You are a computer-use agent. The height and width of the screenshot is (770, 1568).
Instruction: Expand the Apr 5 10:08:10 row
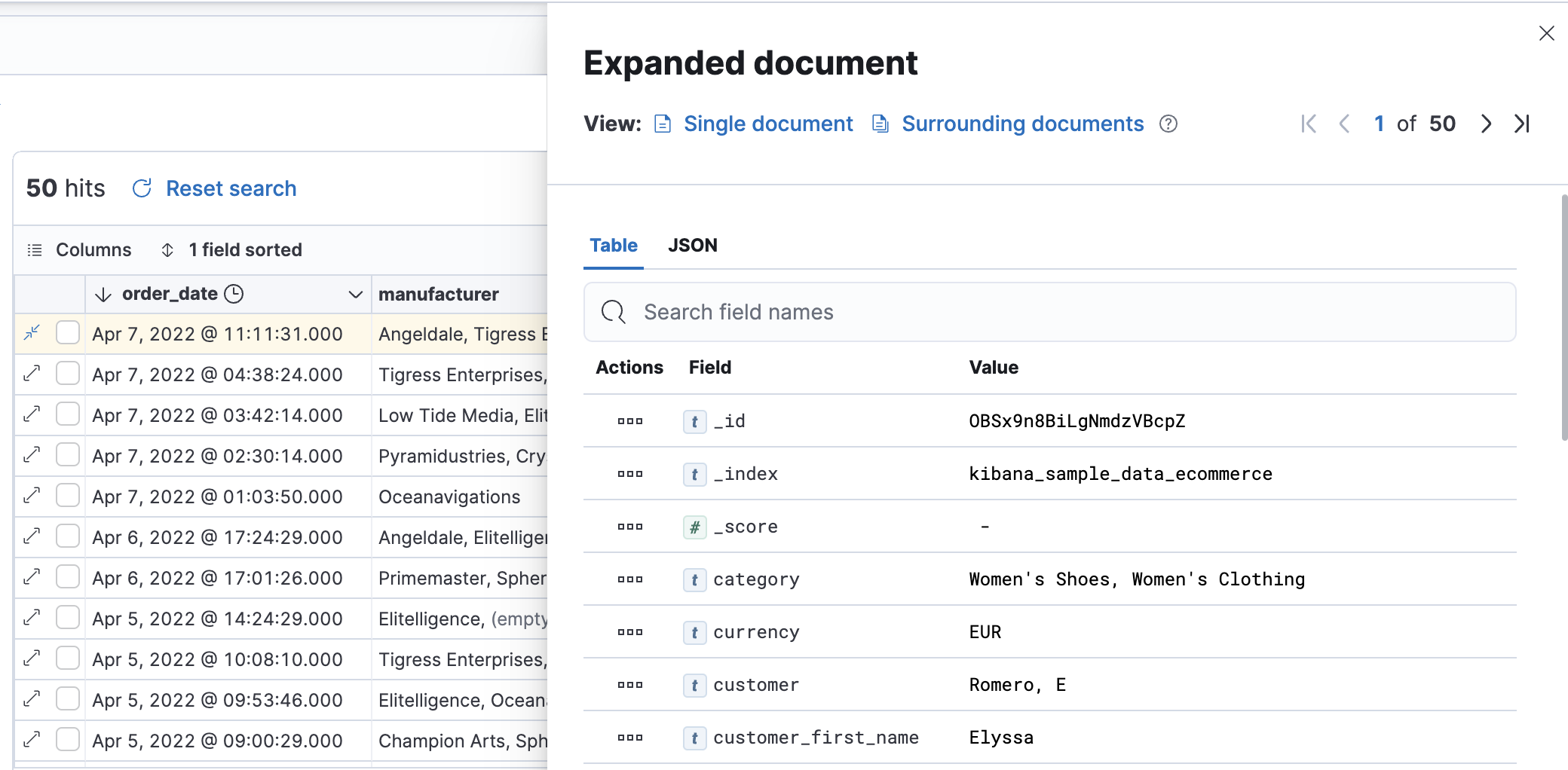32,658
